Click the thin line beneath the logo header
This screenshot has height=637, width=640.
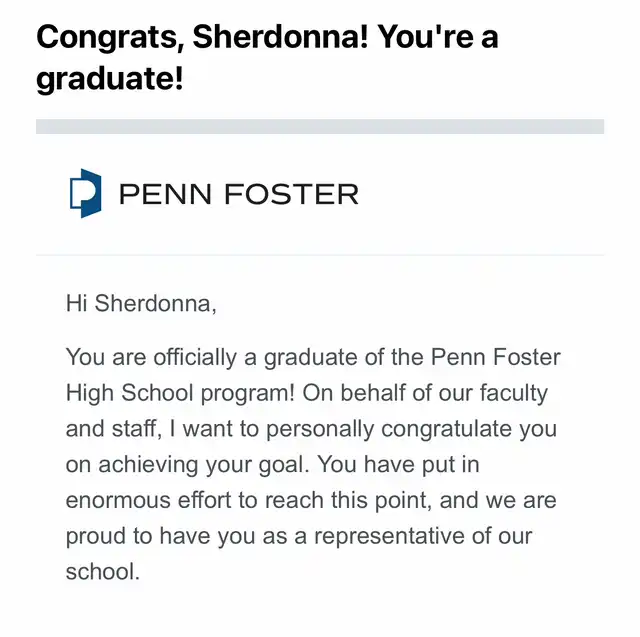(320, 255)
